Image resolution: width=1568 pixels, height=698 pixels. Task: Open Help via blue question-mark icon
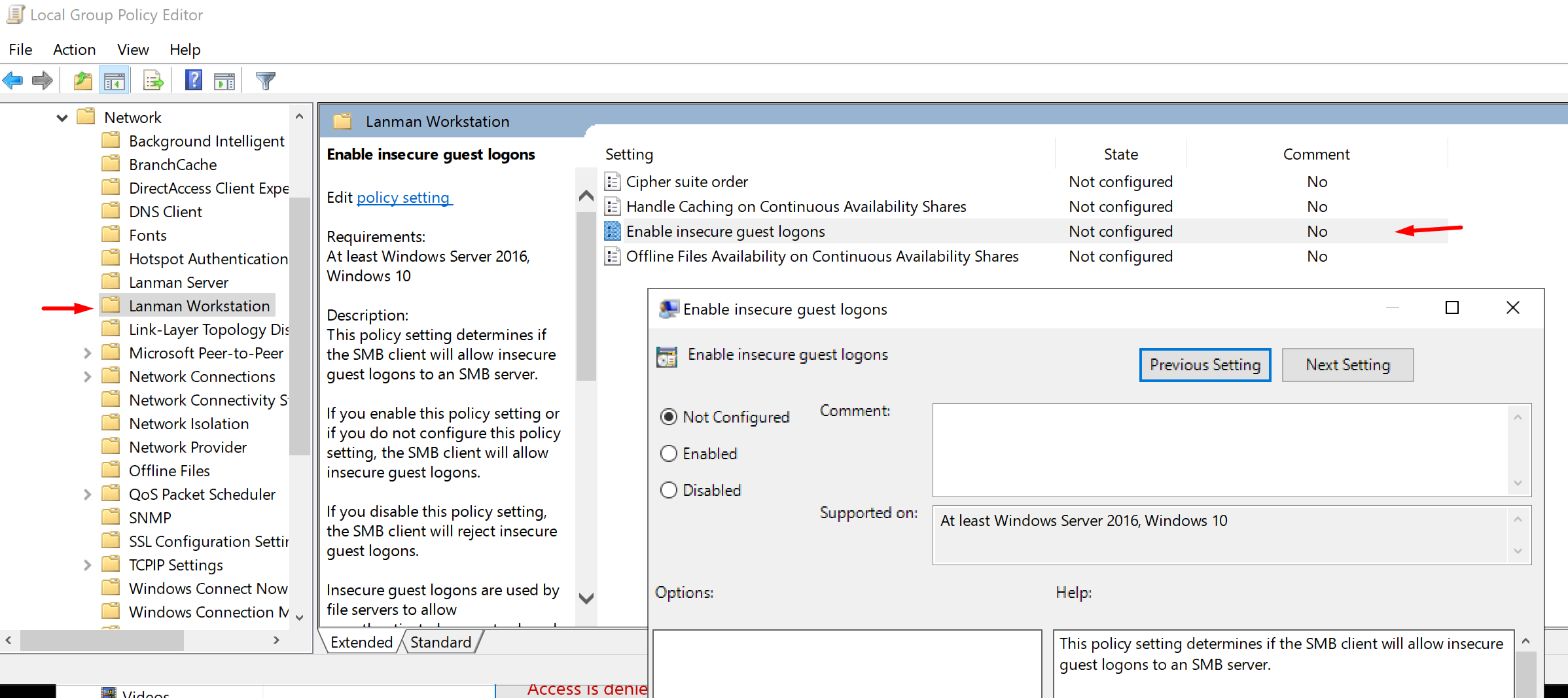[194, 80]
